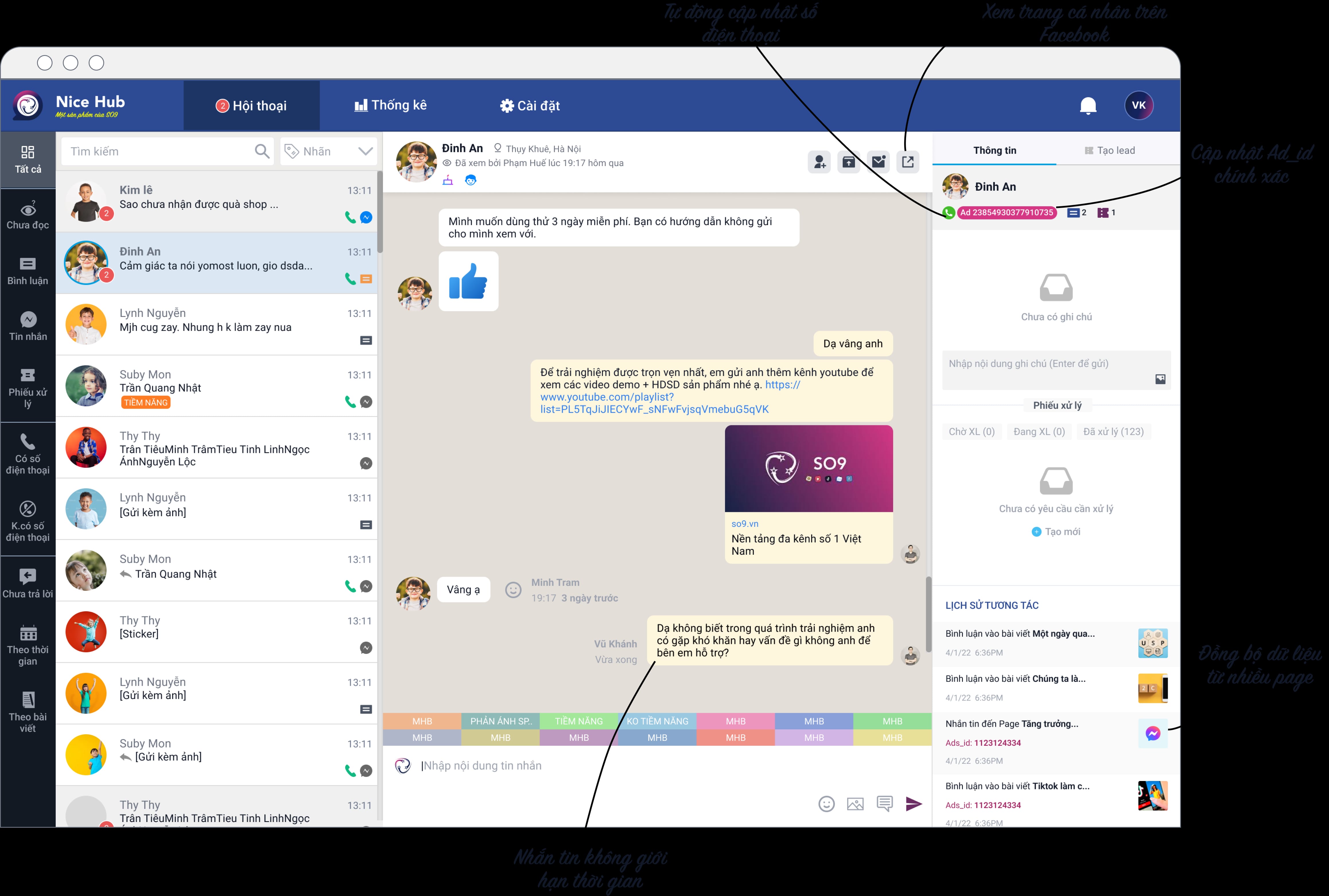Image resolution: width=1329 pixels, height=896 pixels.
Task: Switch to Thông tin tab
Action: [995, 150]
